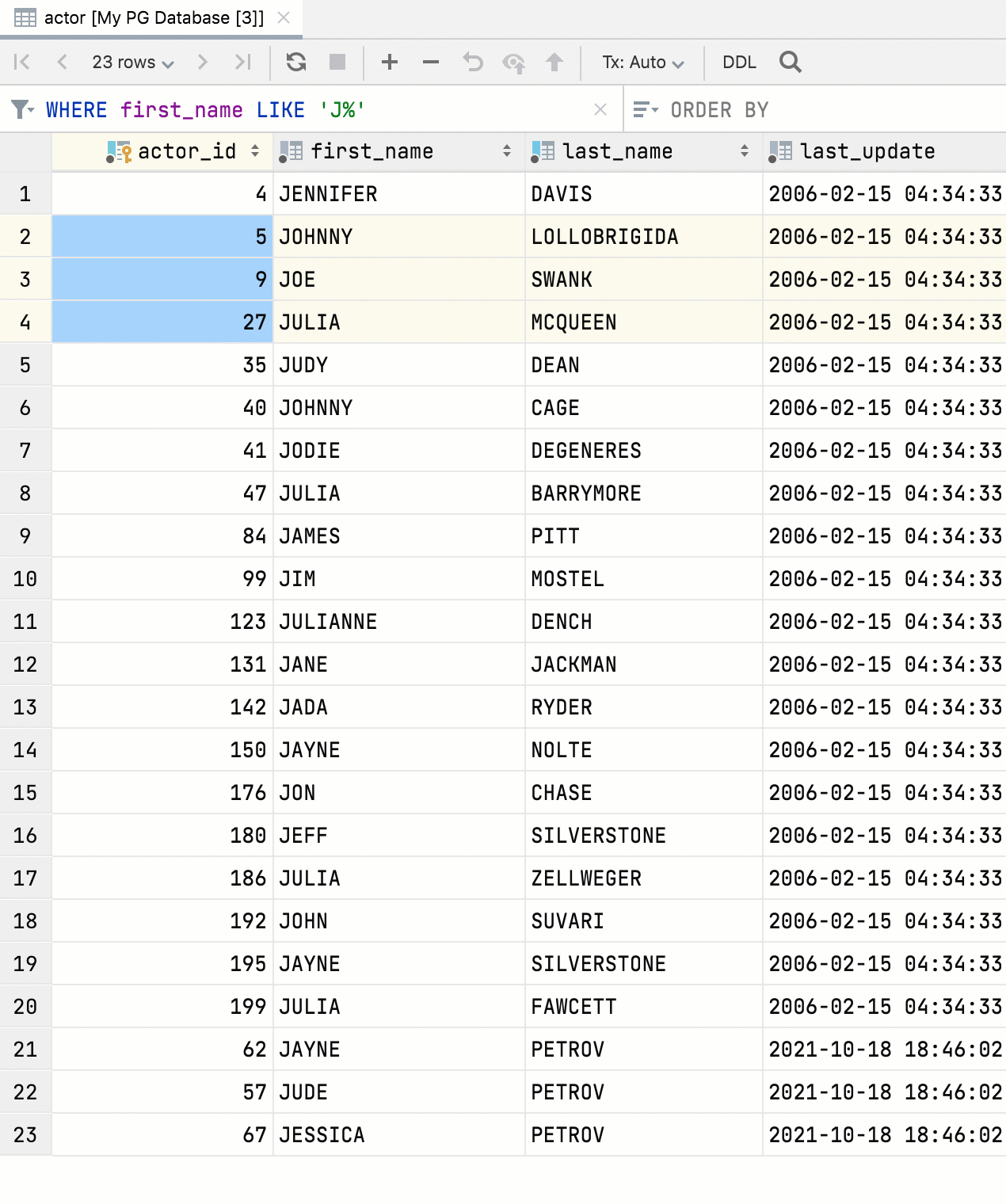Add a new row
The width and height of the screenshot is (1006, 1204).
click(389, 62)
